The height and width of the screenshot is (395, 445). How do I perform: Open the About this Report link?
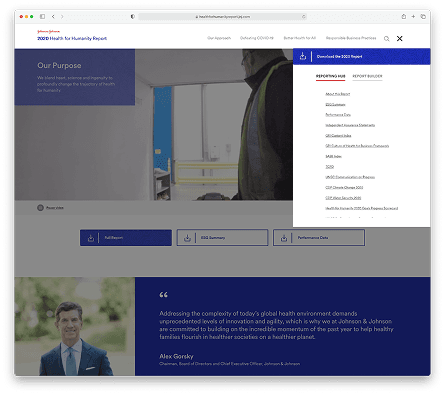click(338, 94)
